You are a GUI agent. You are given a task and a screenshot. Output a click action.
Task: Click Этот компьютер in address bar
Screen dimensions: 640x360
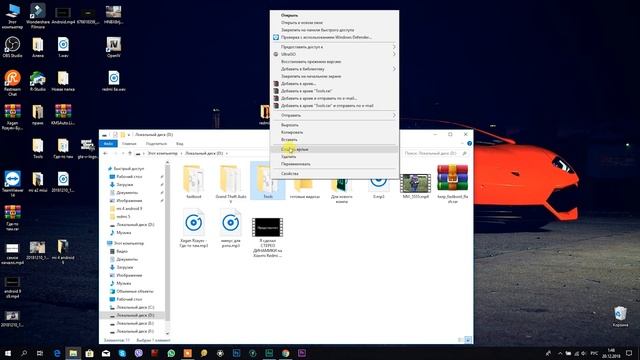(162, 153)
